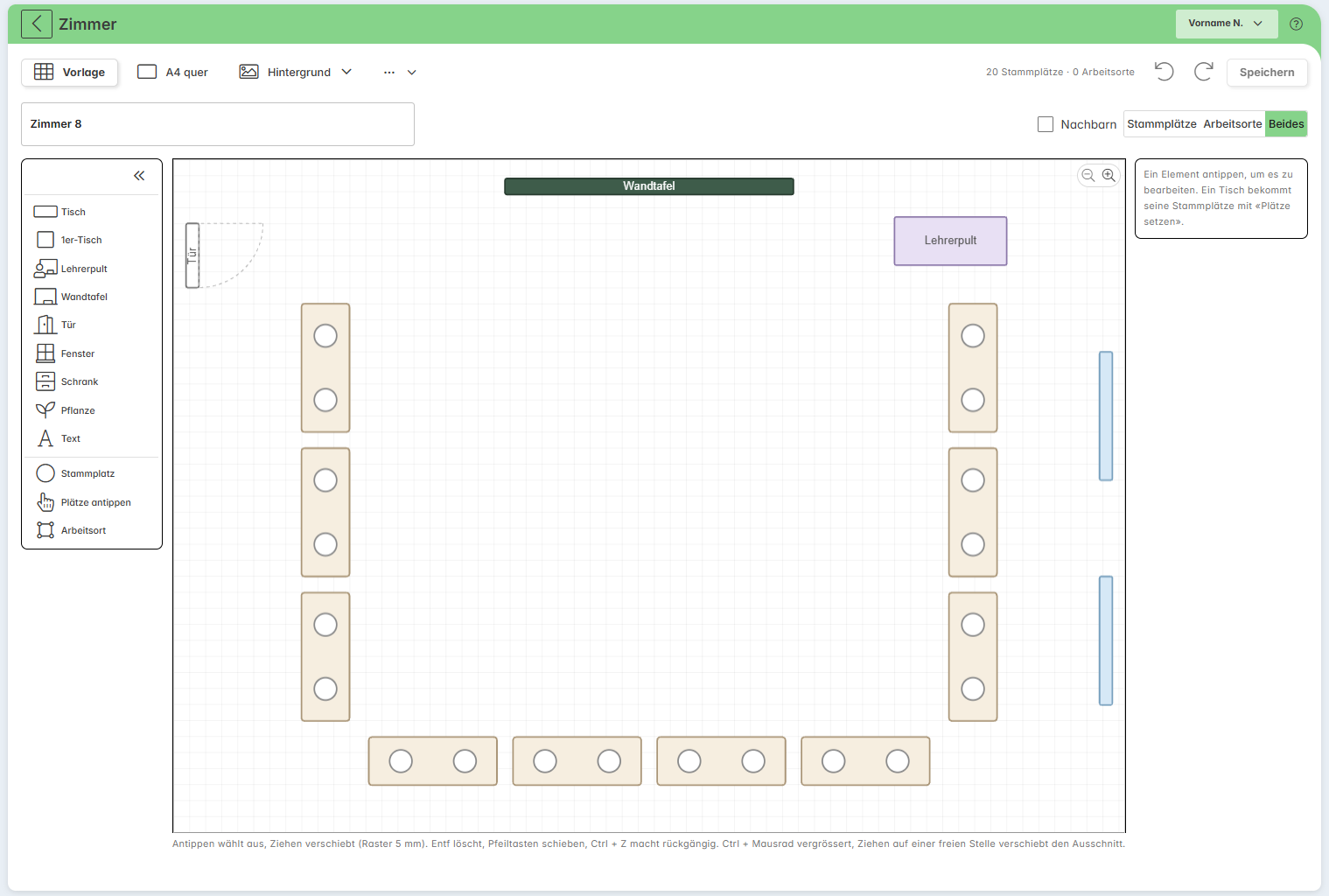Edit the room name field Zimmer 8

point(218,124)
